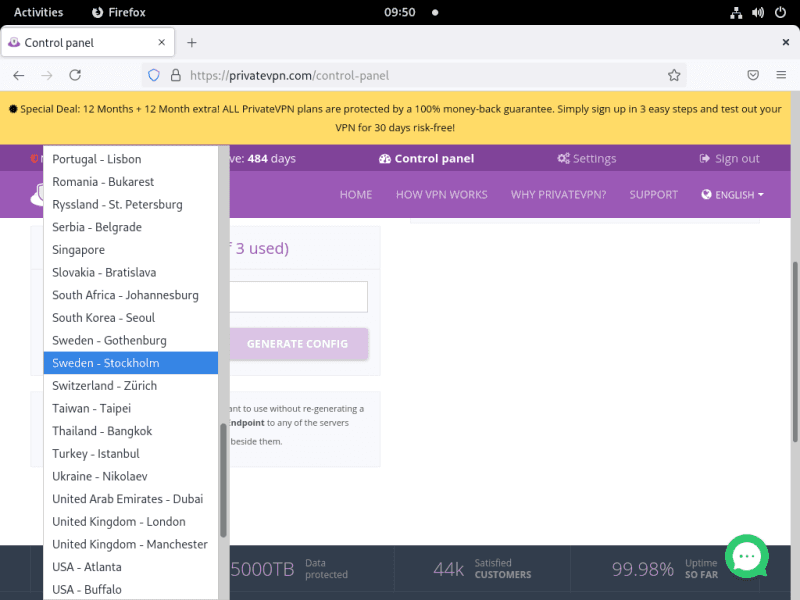Viewport: 800px width, 600px height.
Task: Open the green live chat bubble
Action: pos(746,556)
